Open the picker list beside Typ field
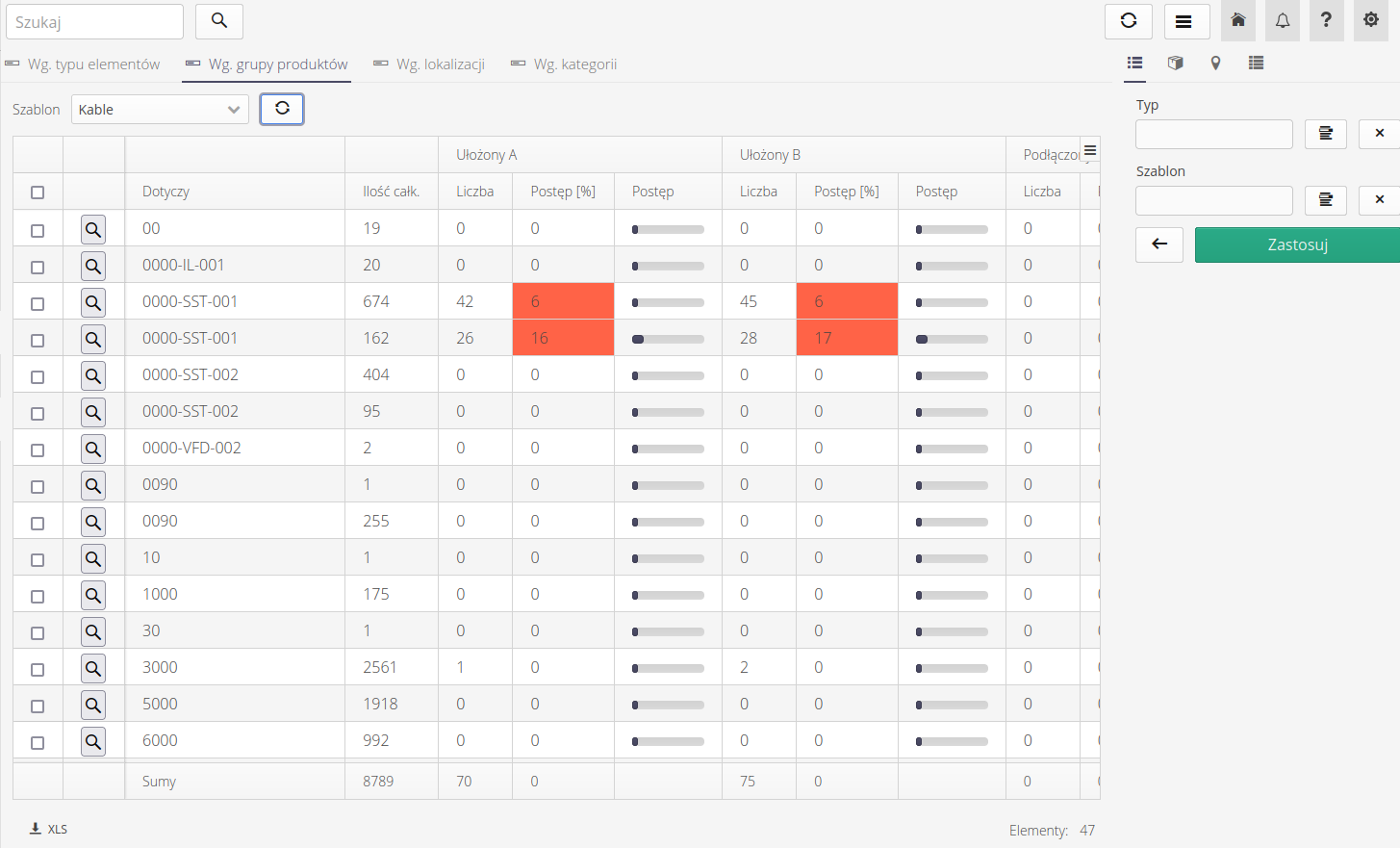The image size is (1400, 848). coord(1325,134)
